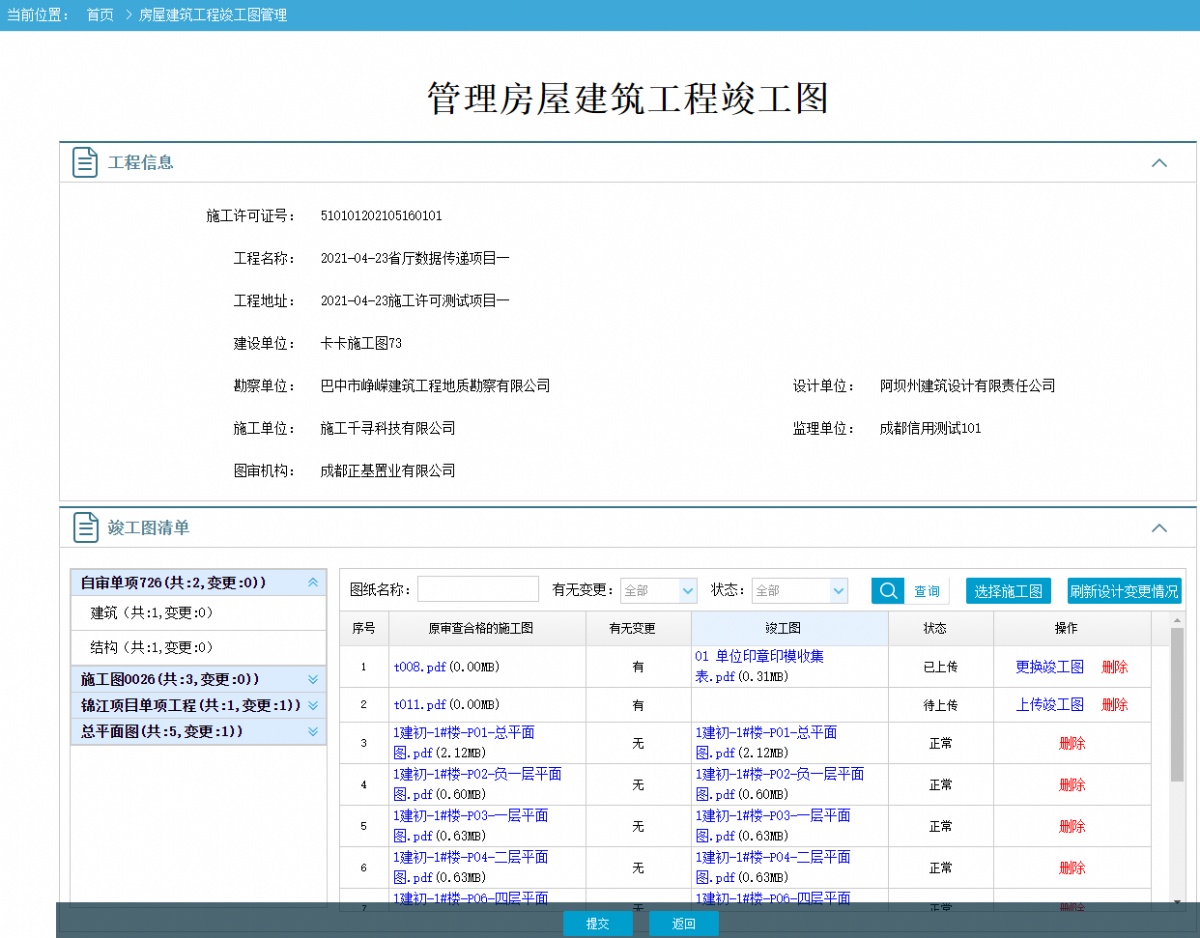Open the t008.pdf file link
The height and width of the screenshot is (938, 1200).
coord(420,667)
